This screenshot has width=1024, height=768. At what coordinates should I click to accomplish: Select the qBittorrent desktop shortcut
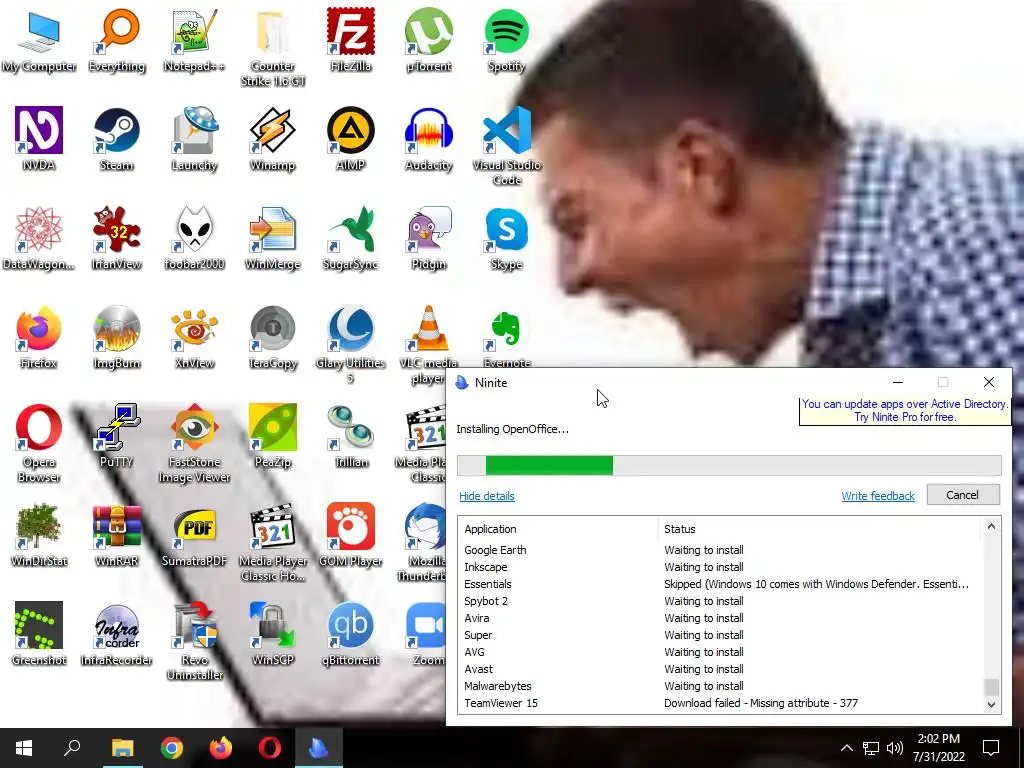click(x=351, y=634)
